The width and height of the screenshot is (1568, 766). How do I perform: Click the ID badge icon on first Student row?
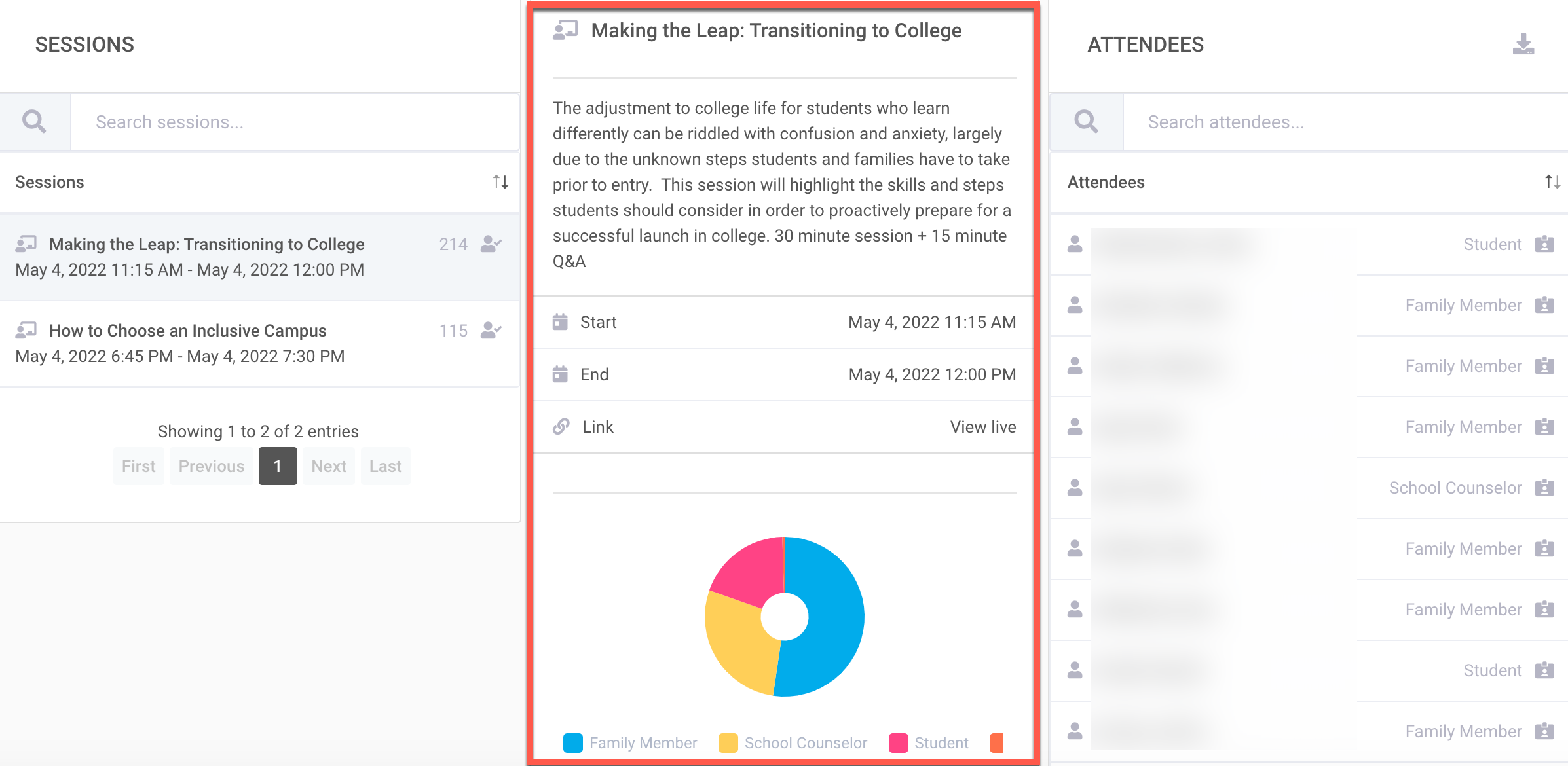(1544, 244)
